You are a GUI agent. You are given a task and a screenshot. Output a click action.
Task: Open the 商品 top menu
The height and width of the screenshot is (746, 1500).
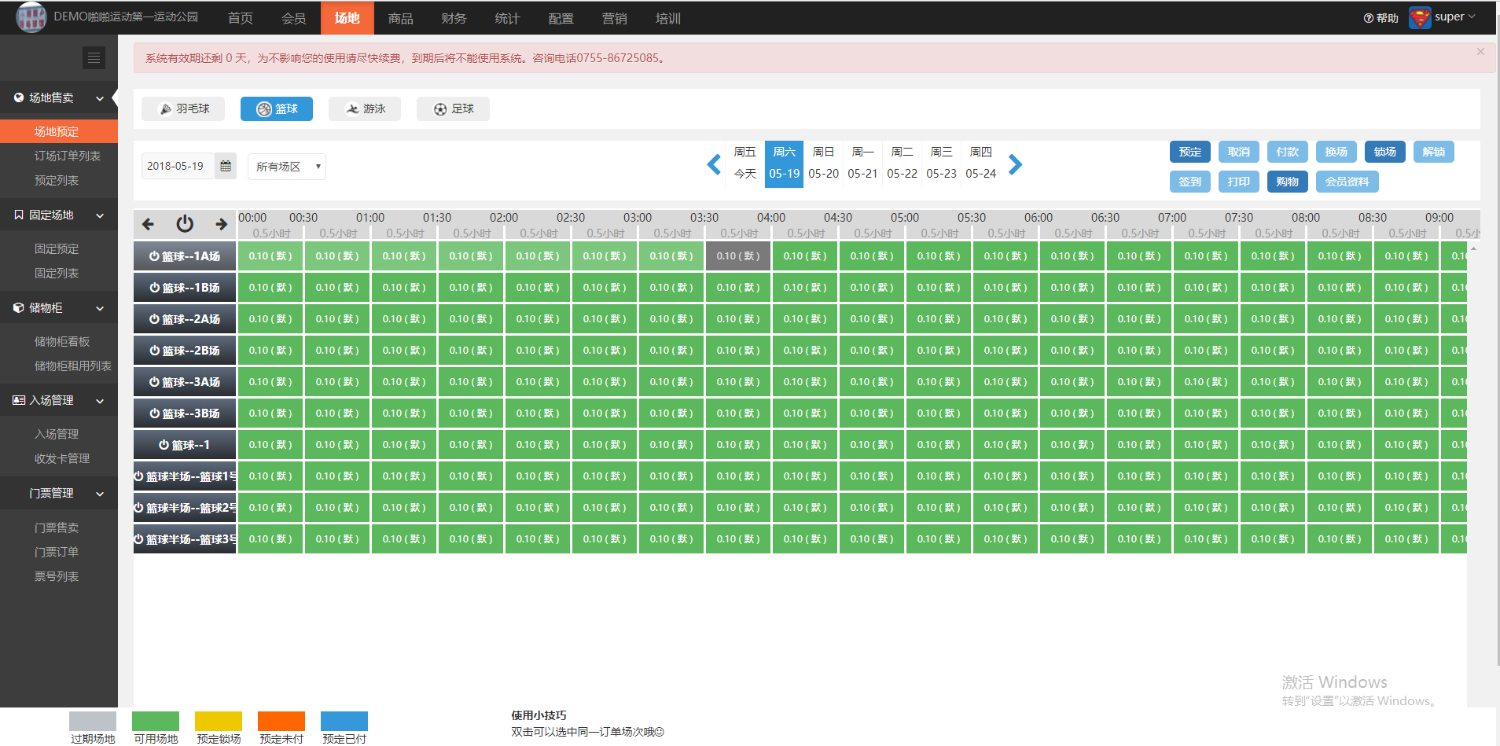coord(401,18)
